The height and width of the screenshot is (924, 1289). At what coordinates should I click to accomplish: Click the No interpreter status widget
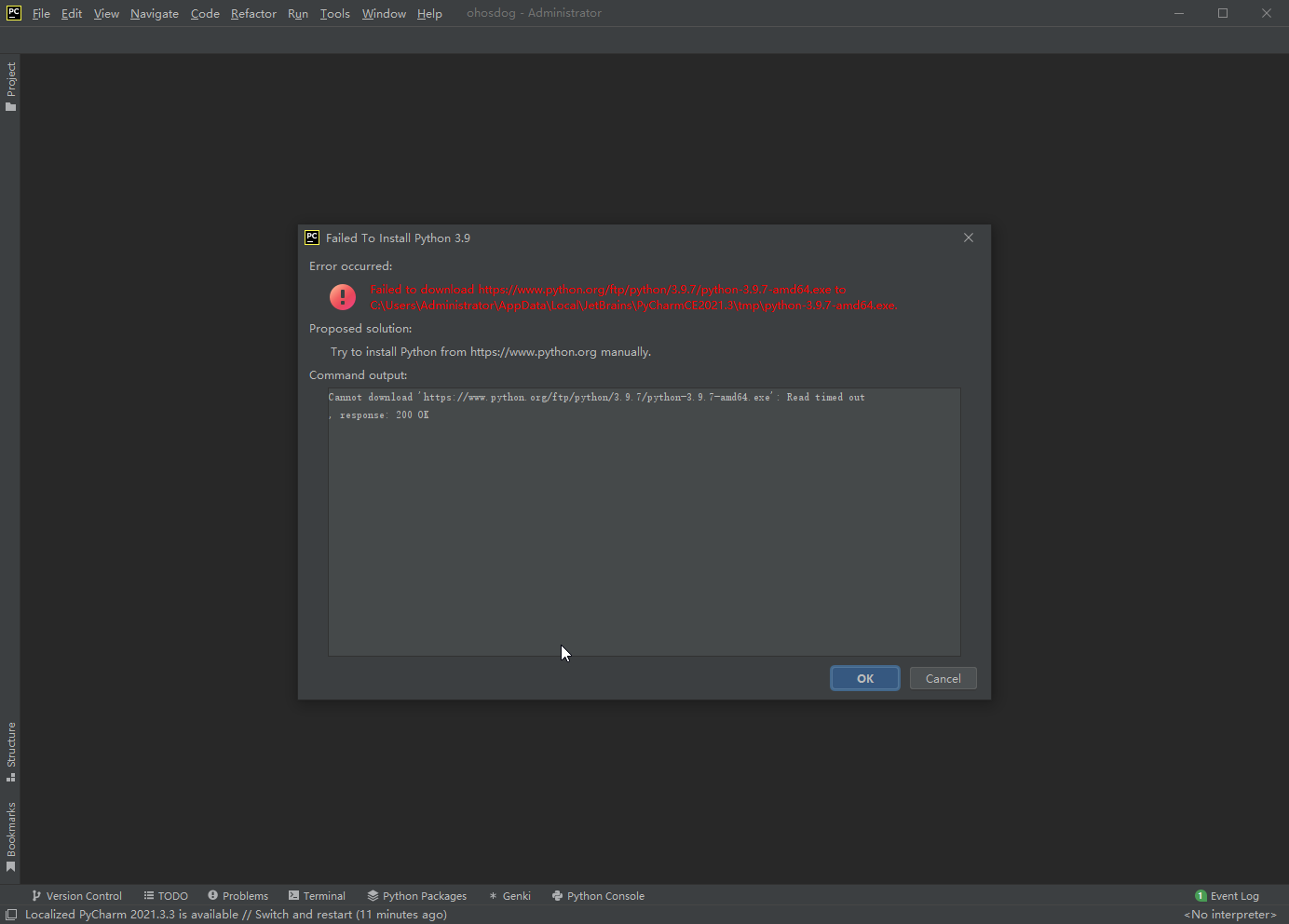coord(1230,915)
